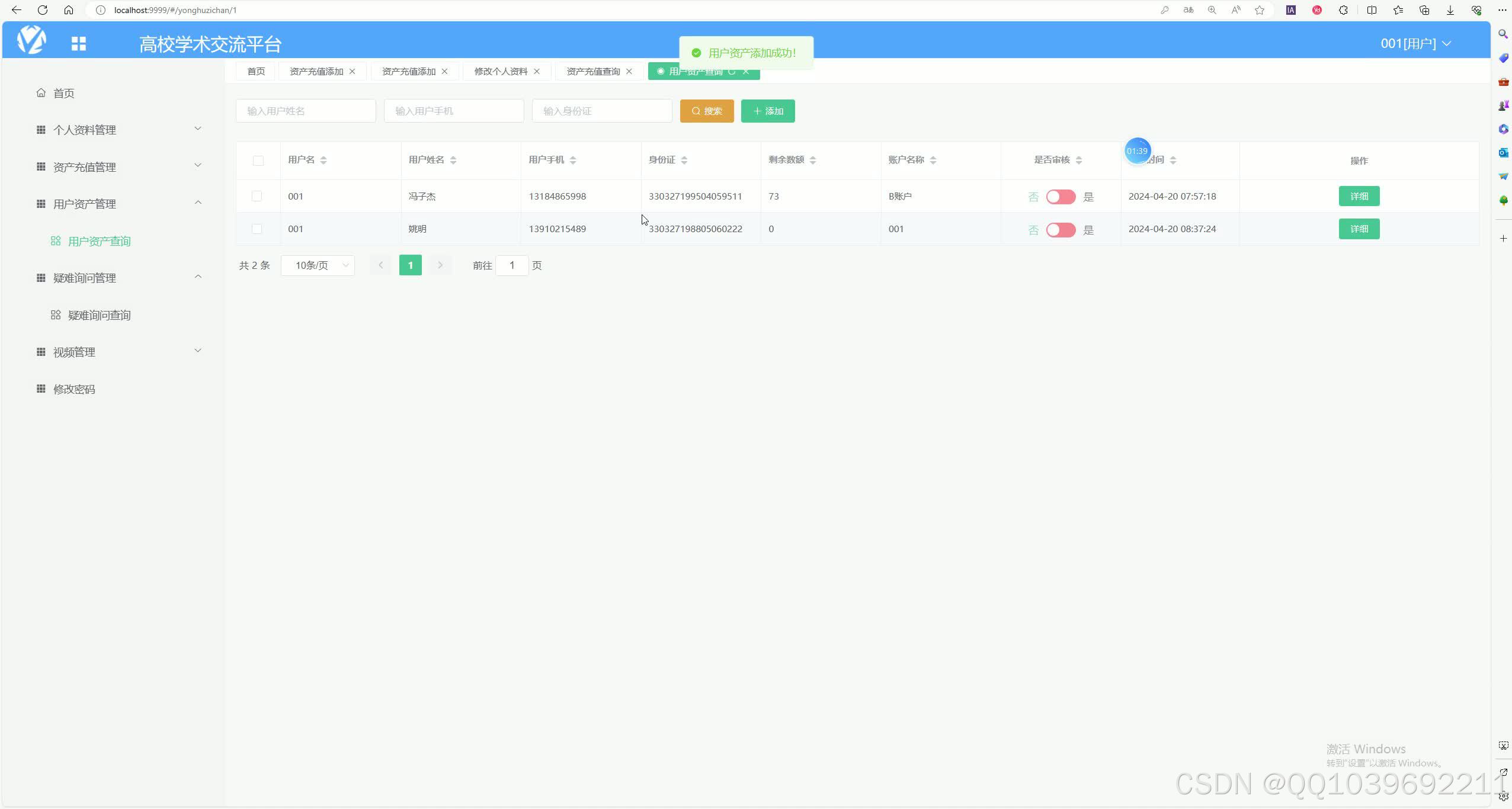Click the browser downloads icon
Viewport: 1512px width, 809px height.
1450,10
